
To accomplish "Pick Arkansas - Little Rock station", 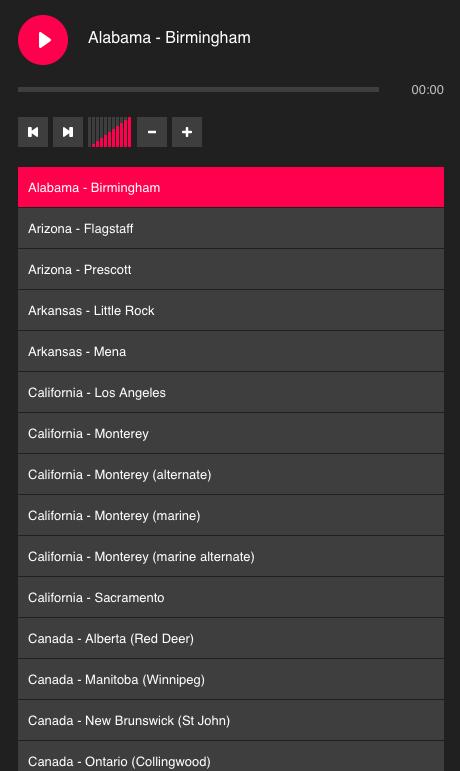I will point(231,310).
